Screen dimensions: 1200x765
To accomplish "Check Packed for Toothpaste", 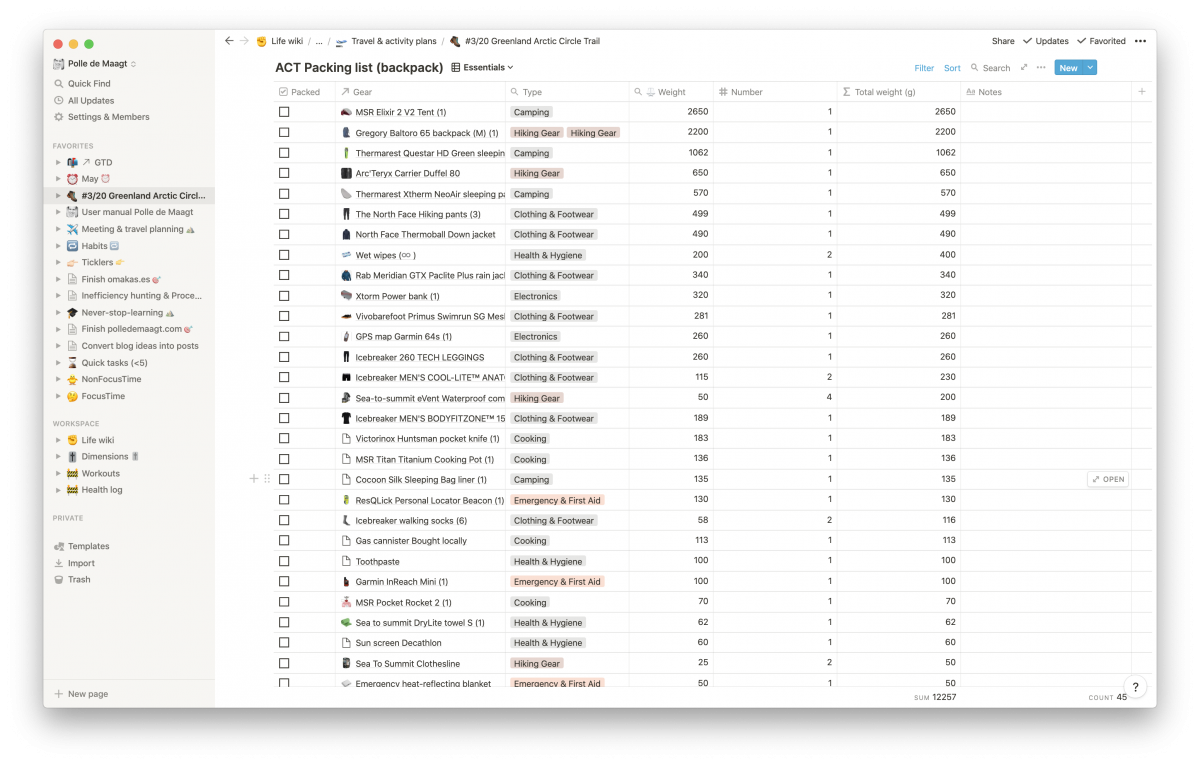I will [x=284, y=561].
